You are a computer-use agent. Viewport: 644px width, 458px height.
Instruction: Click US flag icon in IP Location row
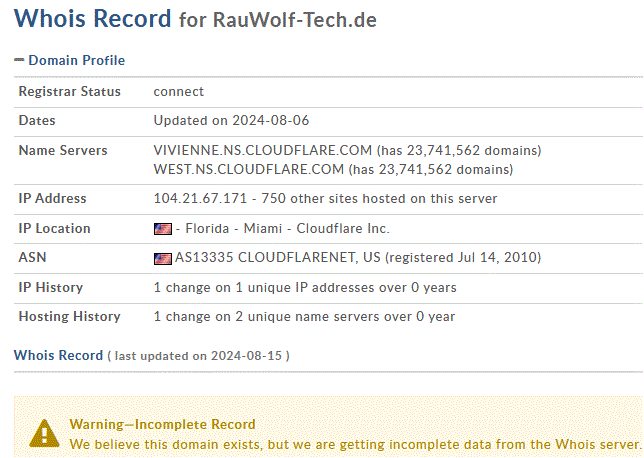[x=163, y=229]
